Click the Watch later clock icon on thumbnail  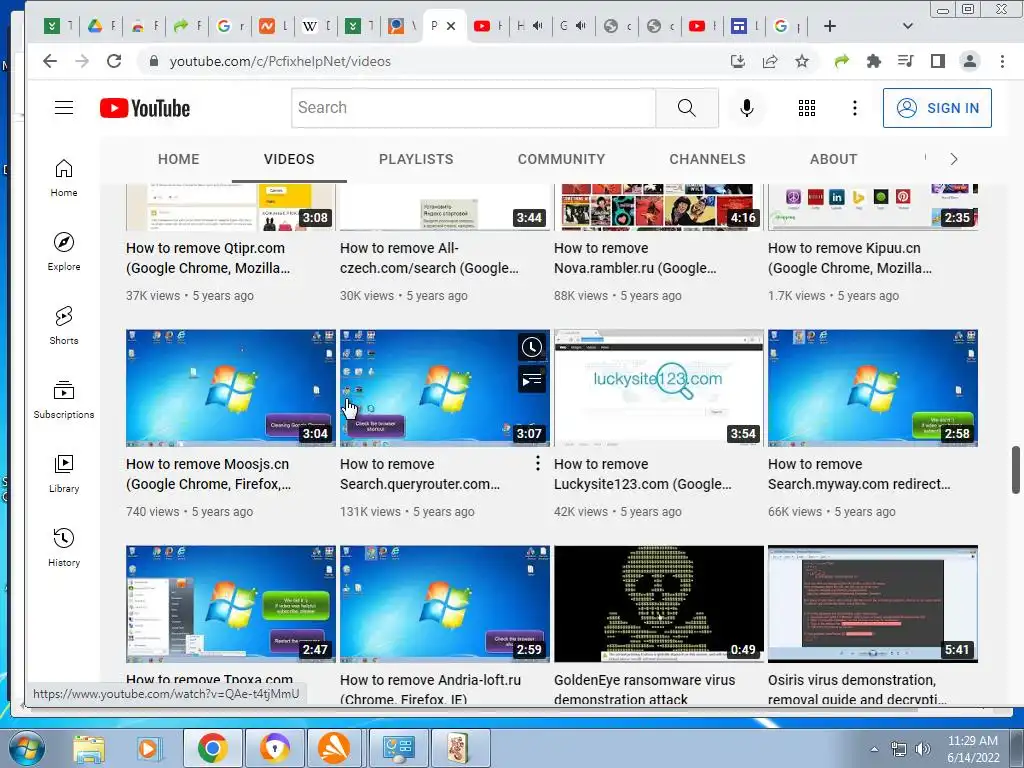[532, 347]
